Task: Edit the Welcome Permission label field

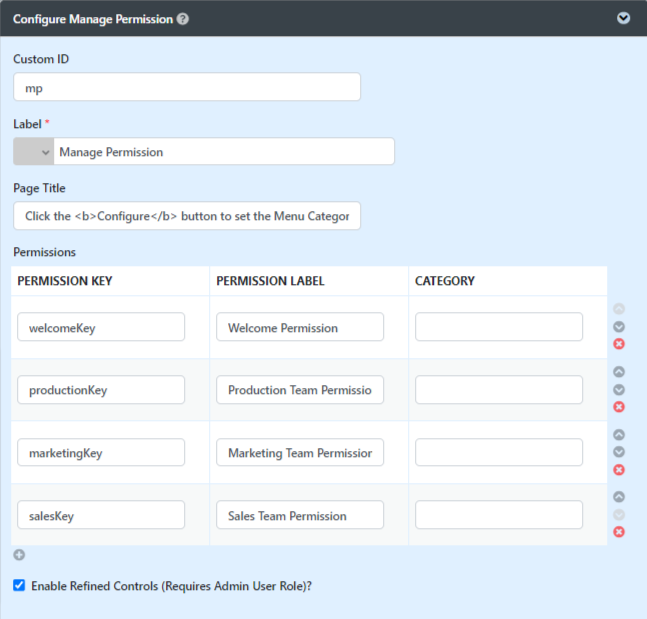Action: tap(300, 327)
